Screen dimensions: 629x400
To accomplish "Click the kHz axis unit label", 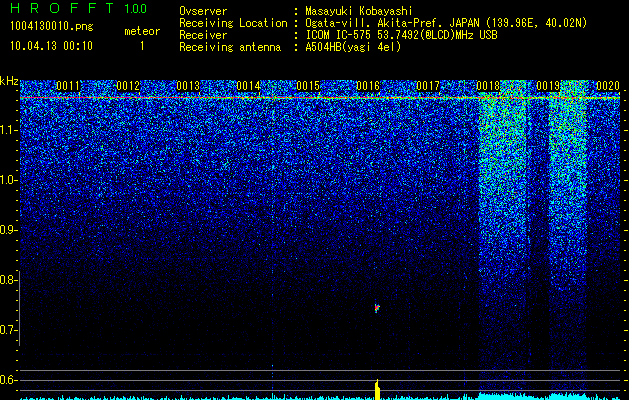I will tap(9, 81).
